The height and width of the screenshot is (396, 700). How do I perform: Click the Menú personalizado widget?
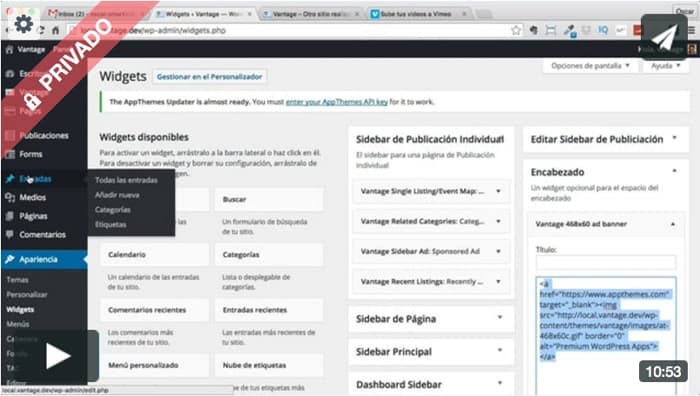[154, 365]
